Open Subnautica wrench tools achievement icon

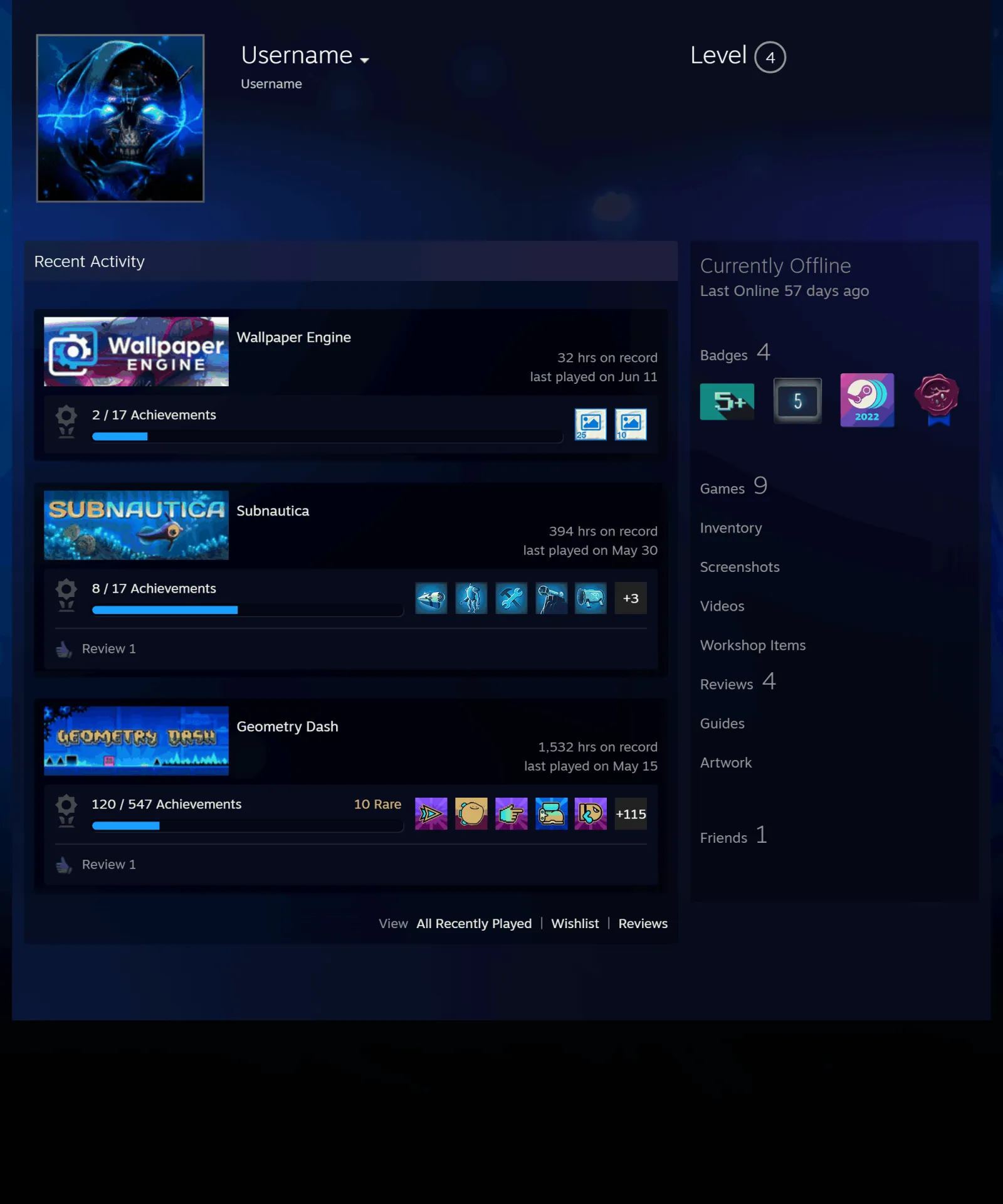(x=512, y=598)
